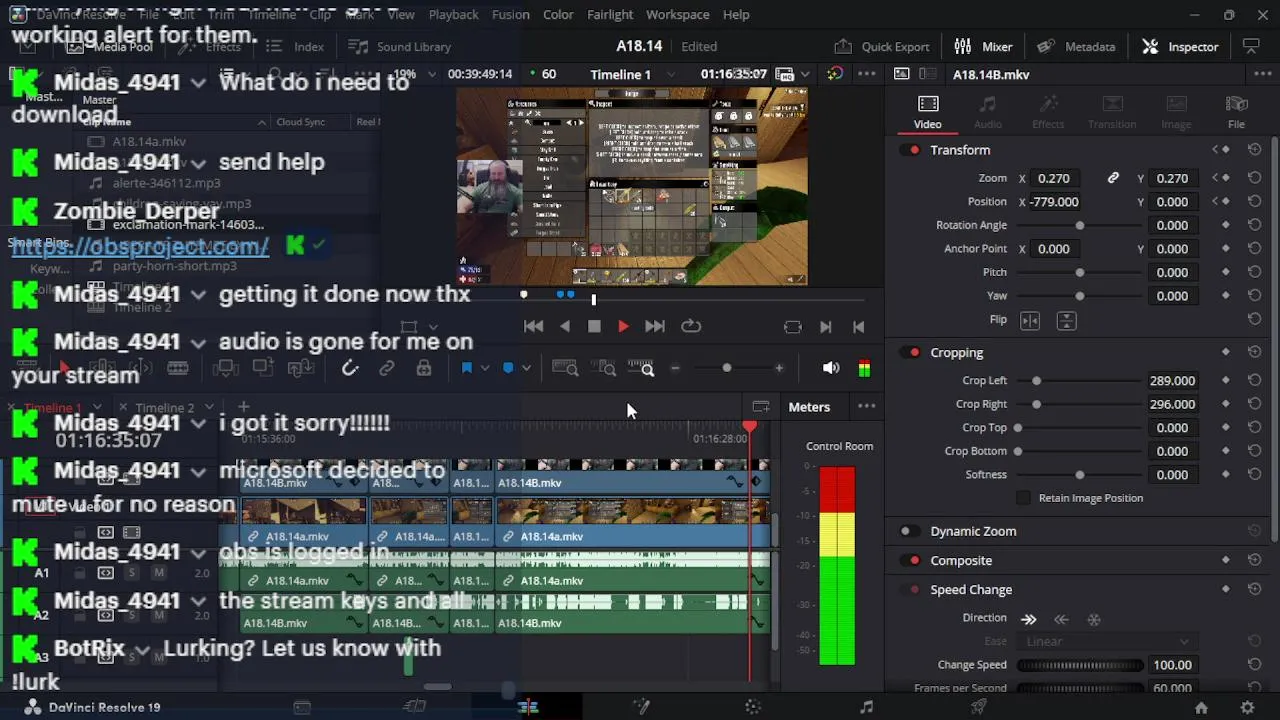Image resolution: width=1280 pixels, height=720 pixels.
Task: Adjust the Softness slider handle
Action: click(1080, 475)
